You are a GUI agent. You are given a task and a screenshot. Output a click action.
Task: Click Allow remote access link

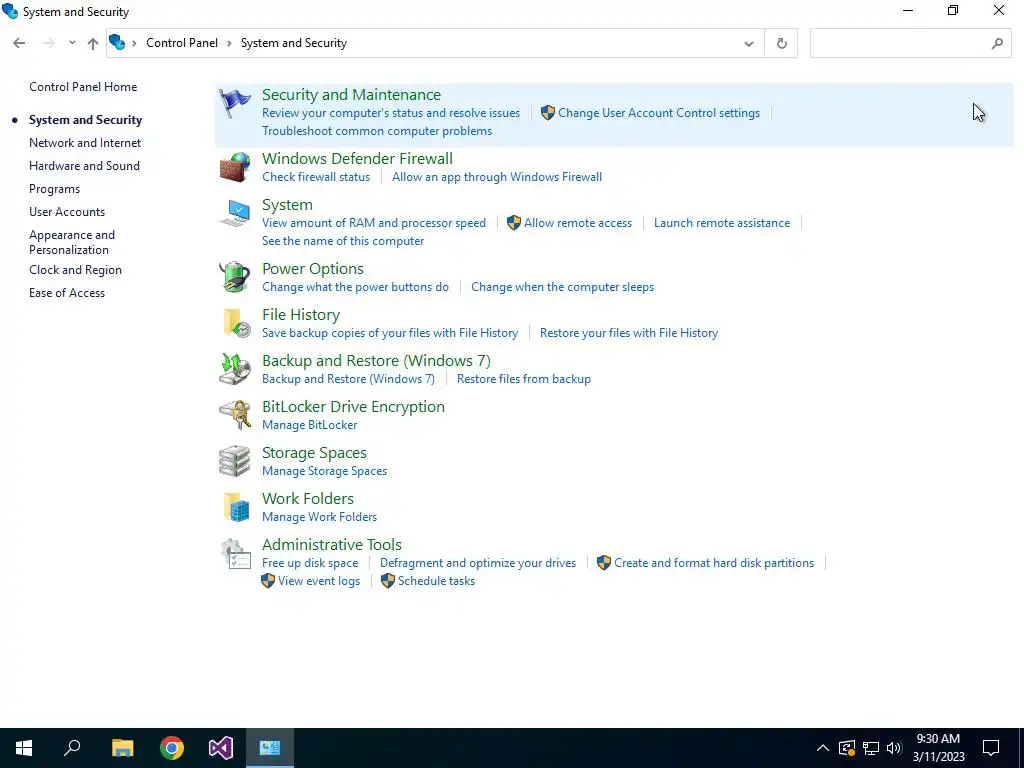coord(578,223)
